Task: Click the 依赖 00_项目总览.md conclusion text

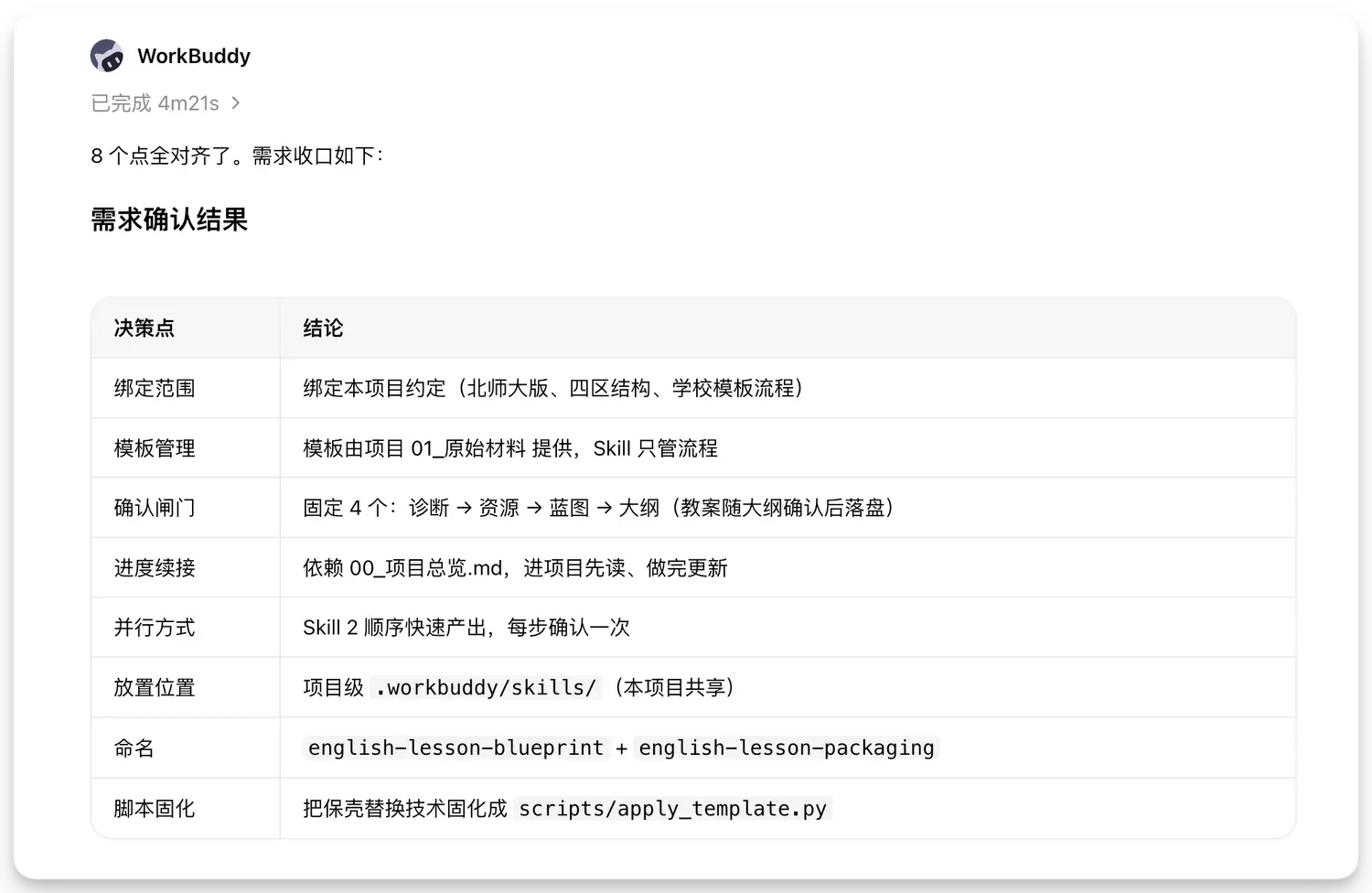Action: coord(515,568)
